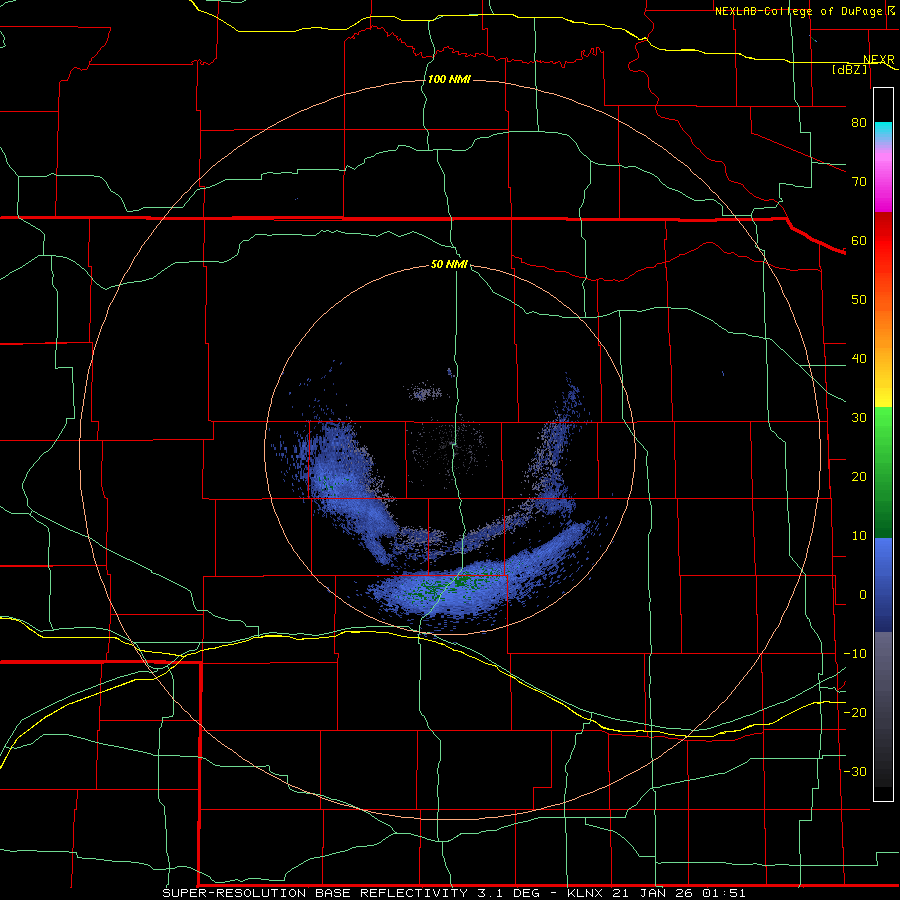Click the cyan segment of the color bar
Screen dimensions: 900x900
883,131
